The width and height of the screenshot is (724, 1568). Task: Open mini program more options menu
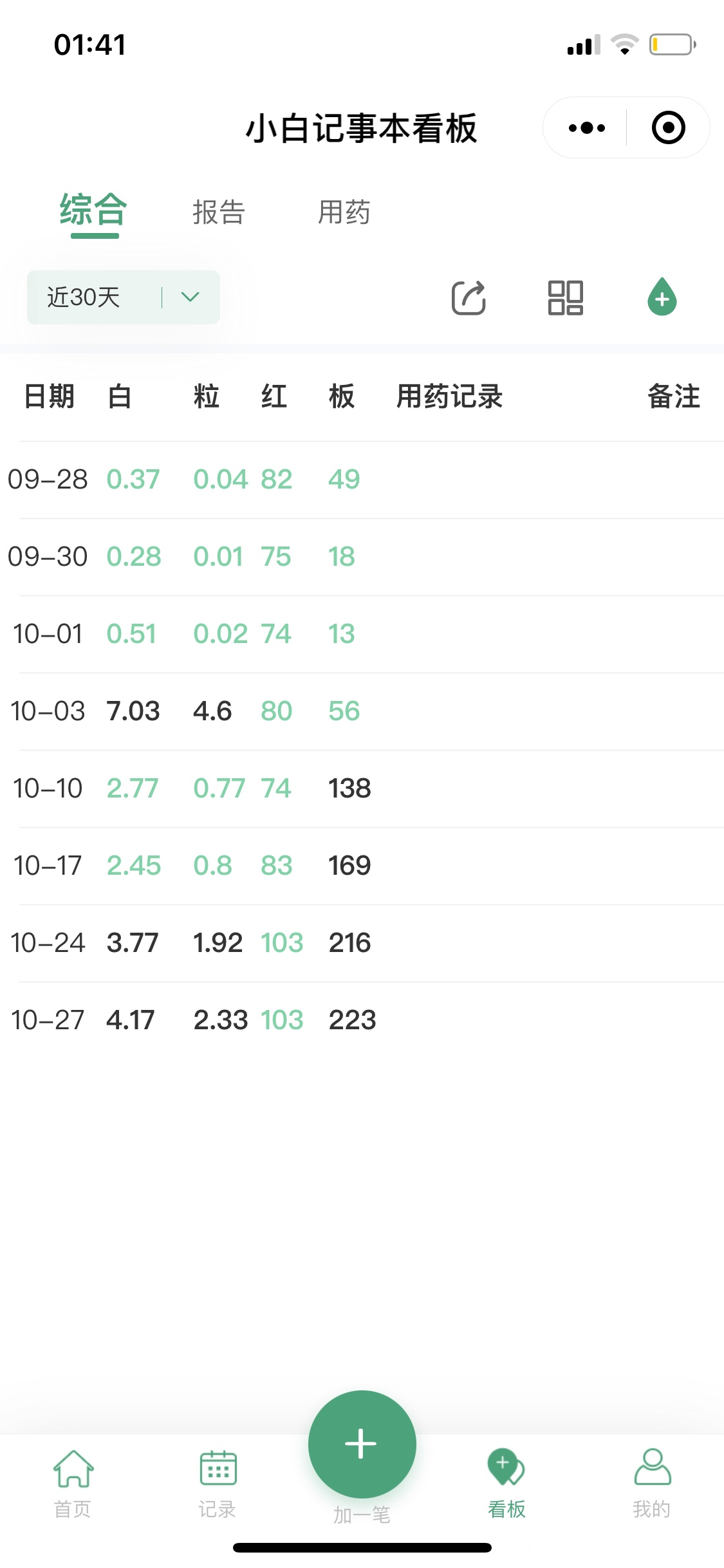tap(586, 128)
